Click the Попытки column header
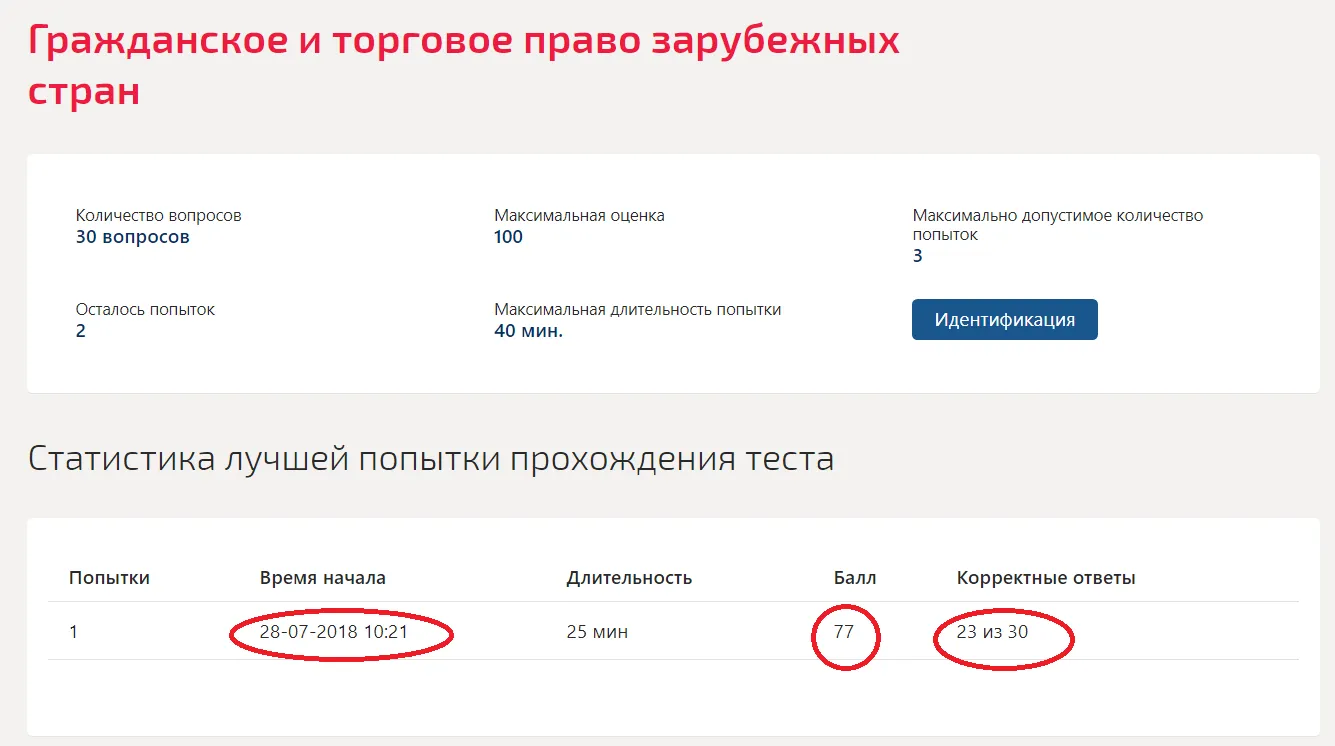Screen dimensions: 1335x746 109,577
